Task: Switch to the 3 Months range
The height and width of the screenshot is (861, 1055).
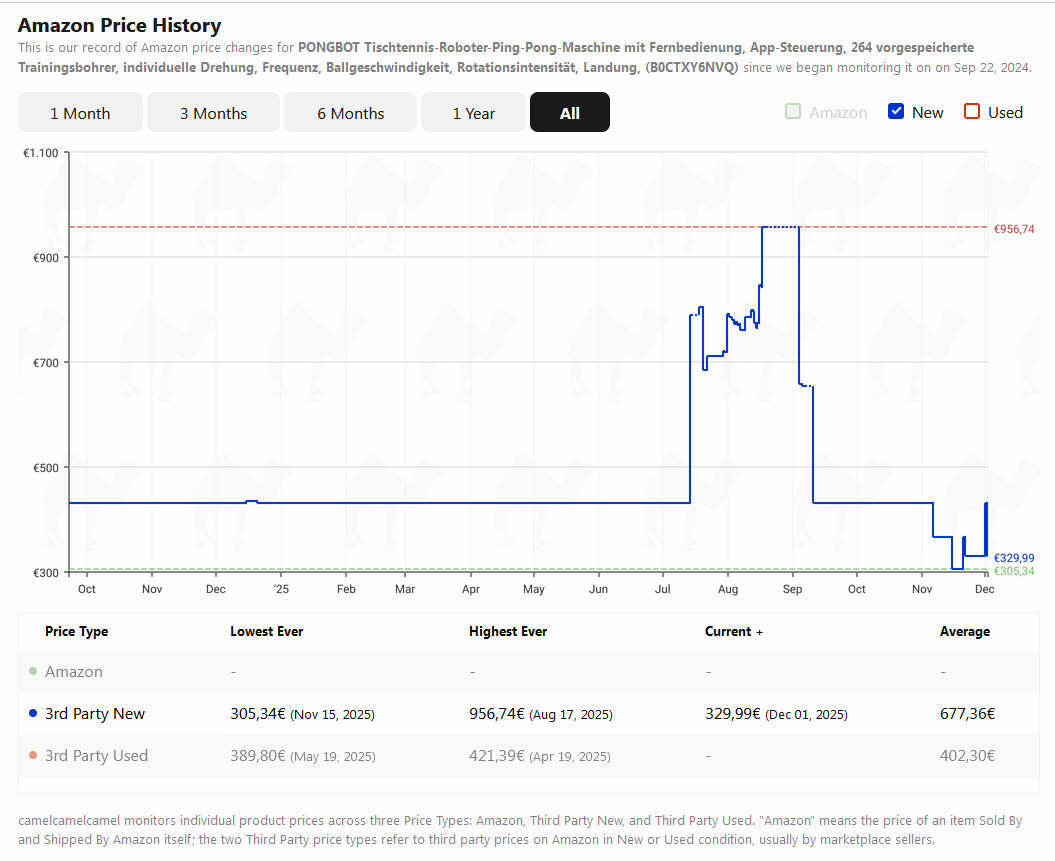Action: point(213,112)
